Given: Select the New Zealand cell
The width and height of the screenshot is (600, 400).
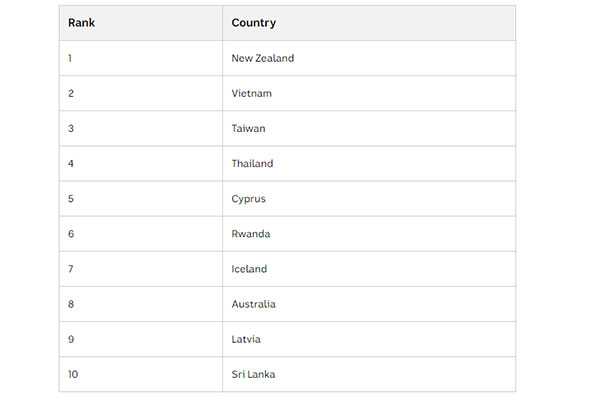Looking at the screenshot, I should [x=263, y=58].
